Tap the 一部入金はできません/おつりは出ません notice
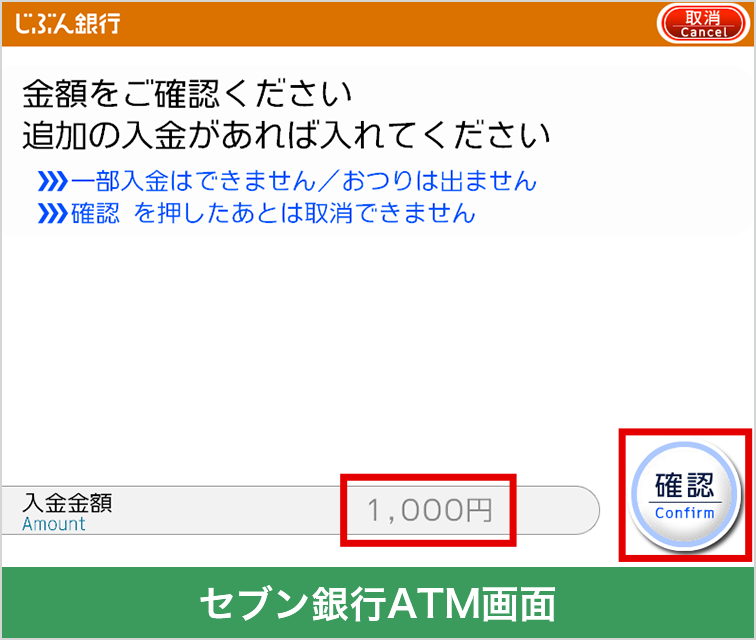This screenshot has width=756, height=640. click(x=304, y=181)
